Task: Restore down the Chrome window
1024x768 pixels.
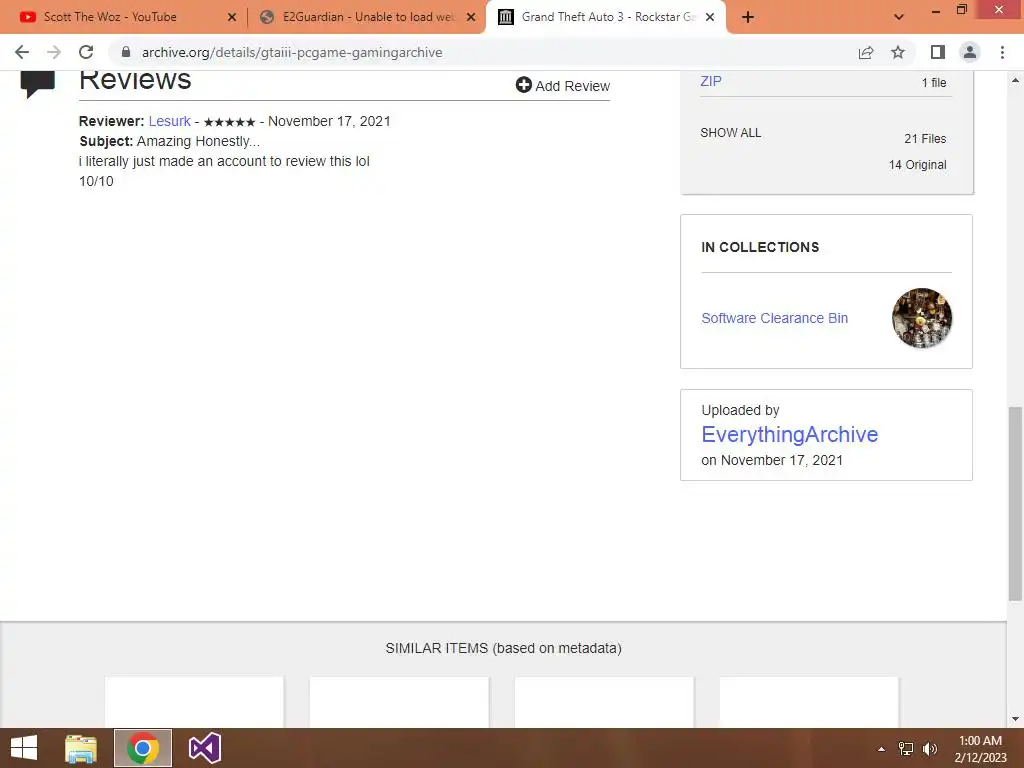Action: [x=961, y=10]
